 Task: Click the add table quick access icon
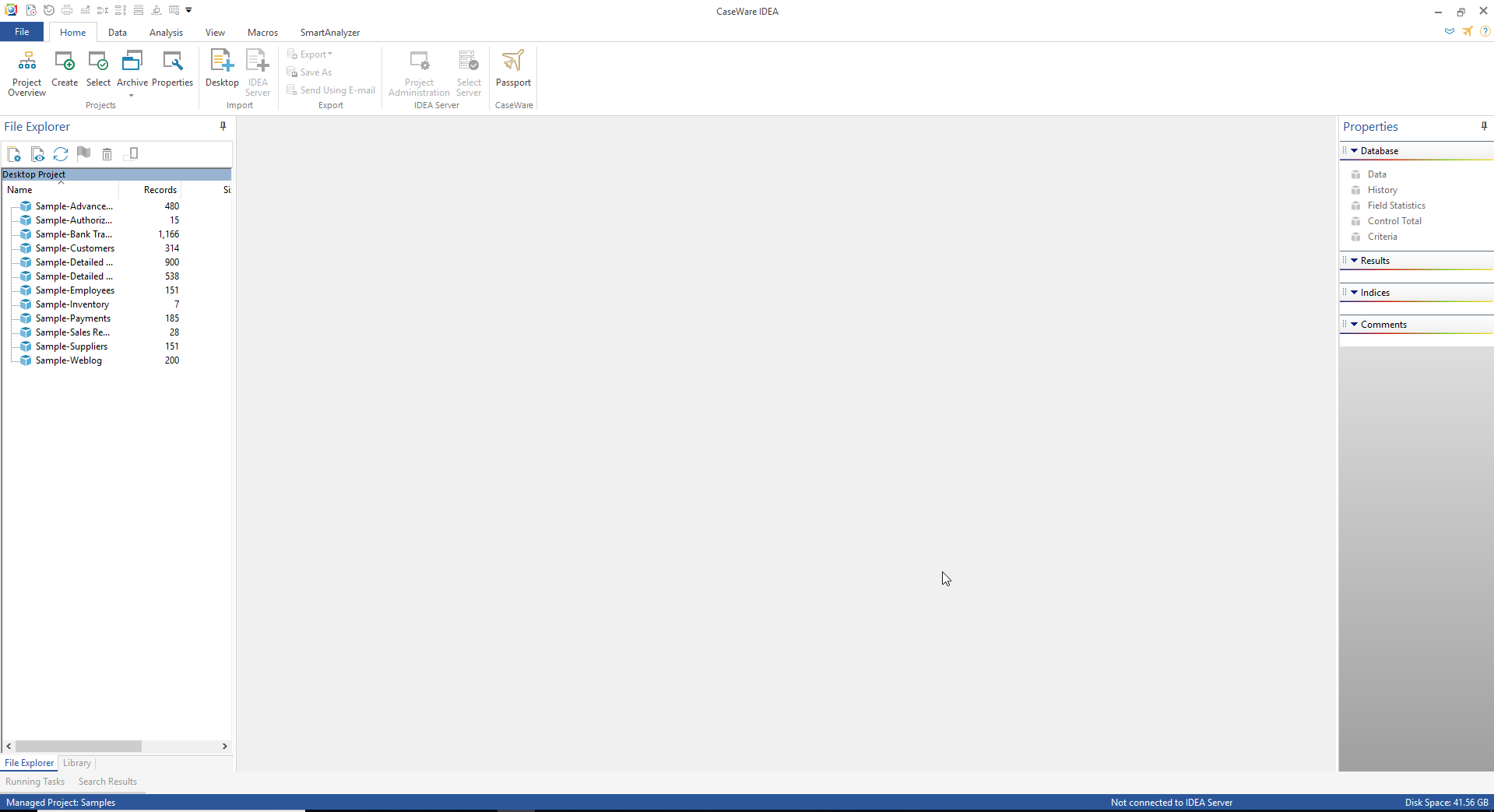(174, 10)
